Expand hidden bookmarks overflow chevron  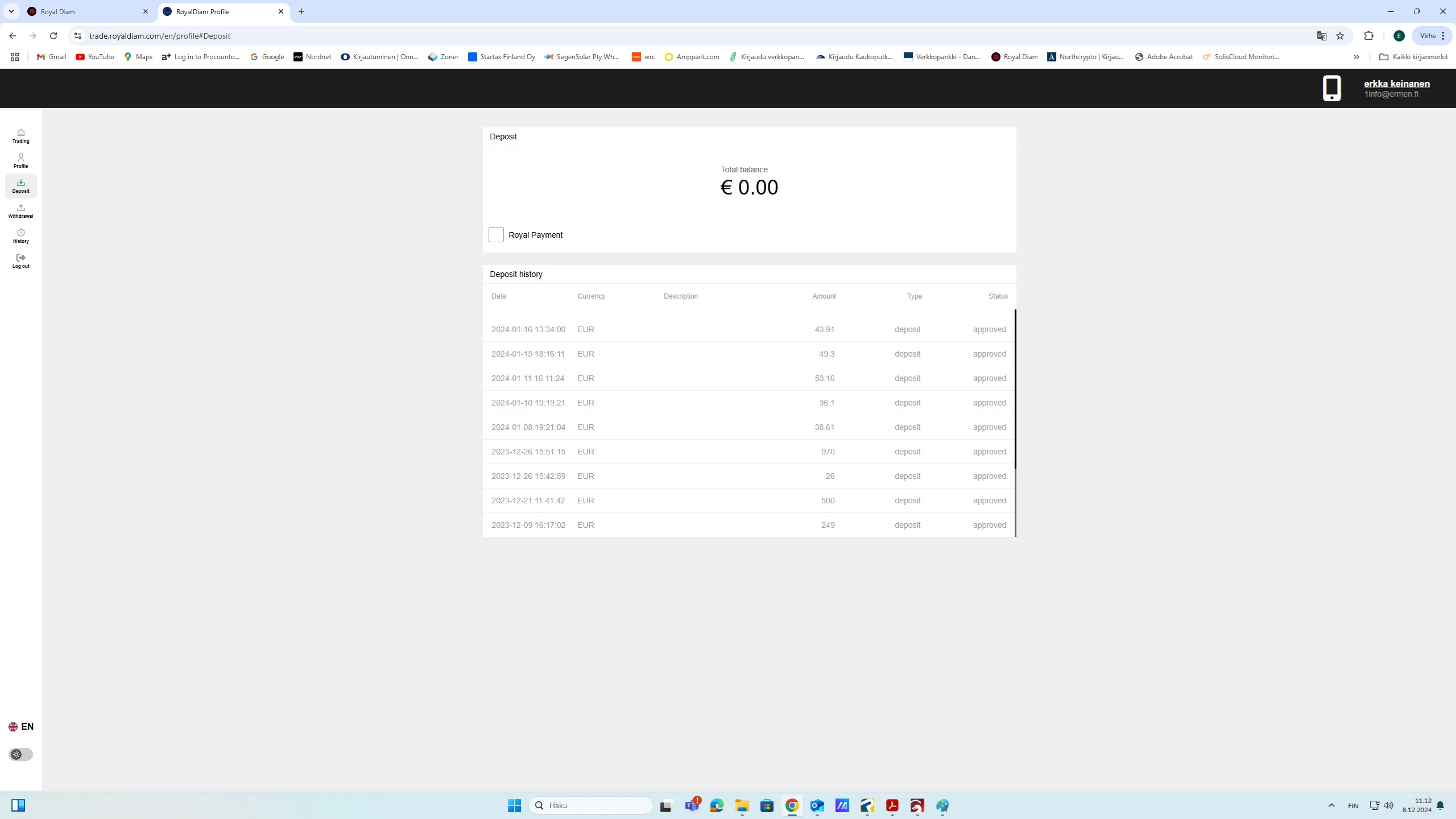(1356, 57)
